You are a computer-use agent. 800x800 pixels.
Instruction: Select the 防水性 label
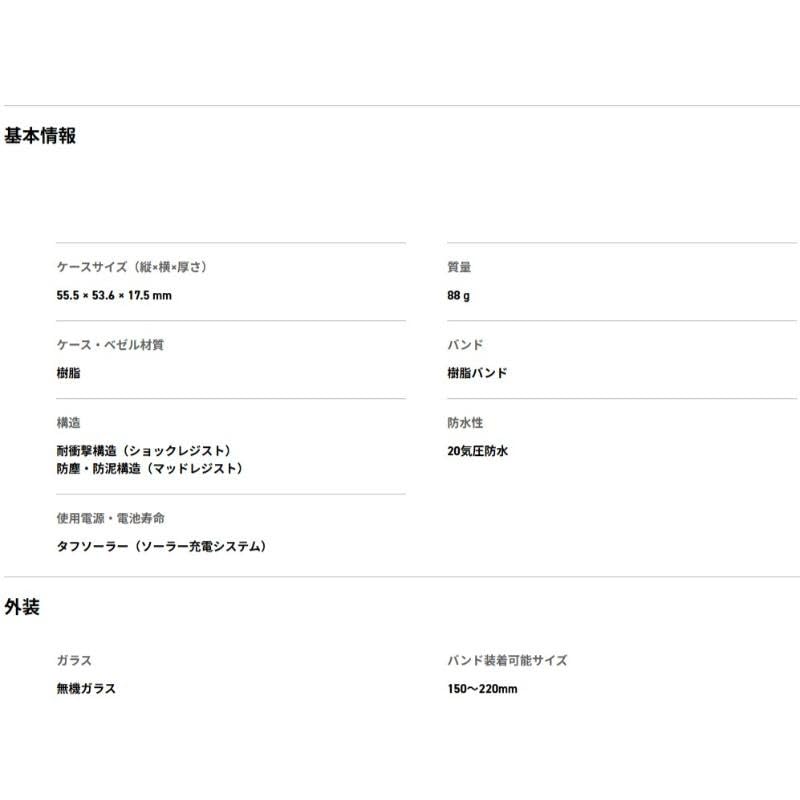click(465, 423)
